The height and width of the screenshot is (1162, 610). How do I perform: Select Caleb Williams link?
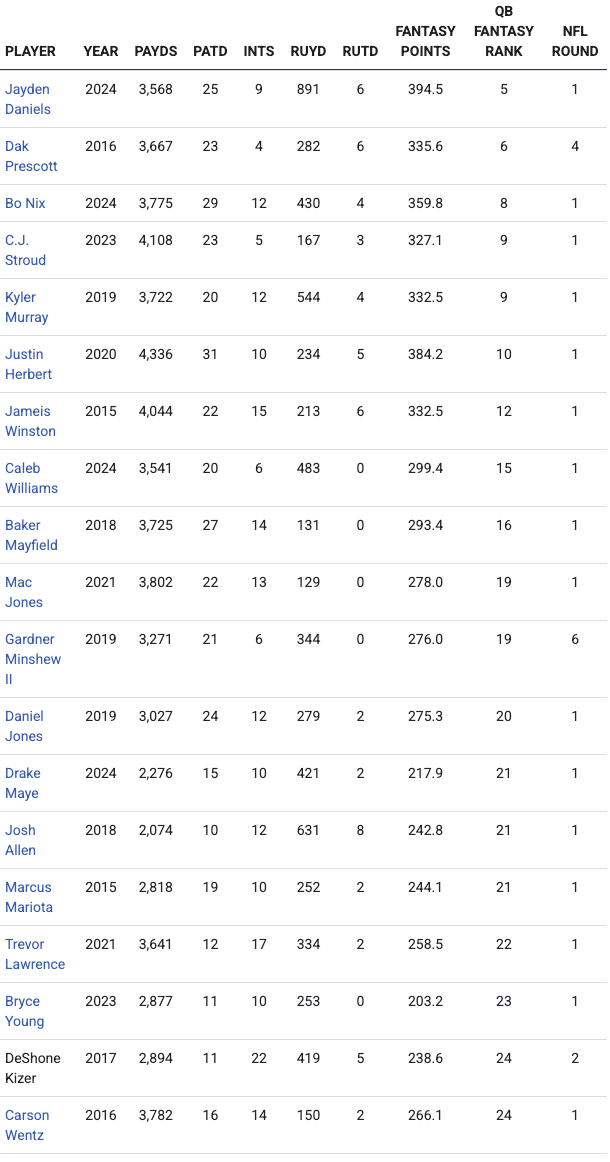31,478
